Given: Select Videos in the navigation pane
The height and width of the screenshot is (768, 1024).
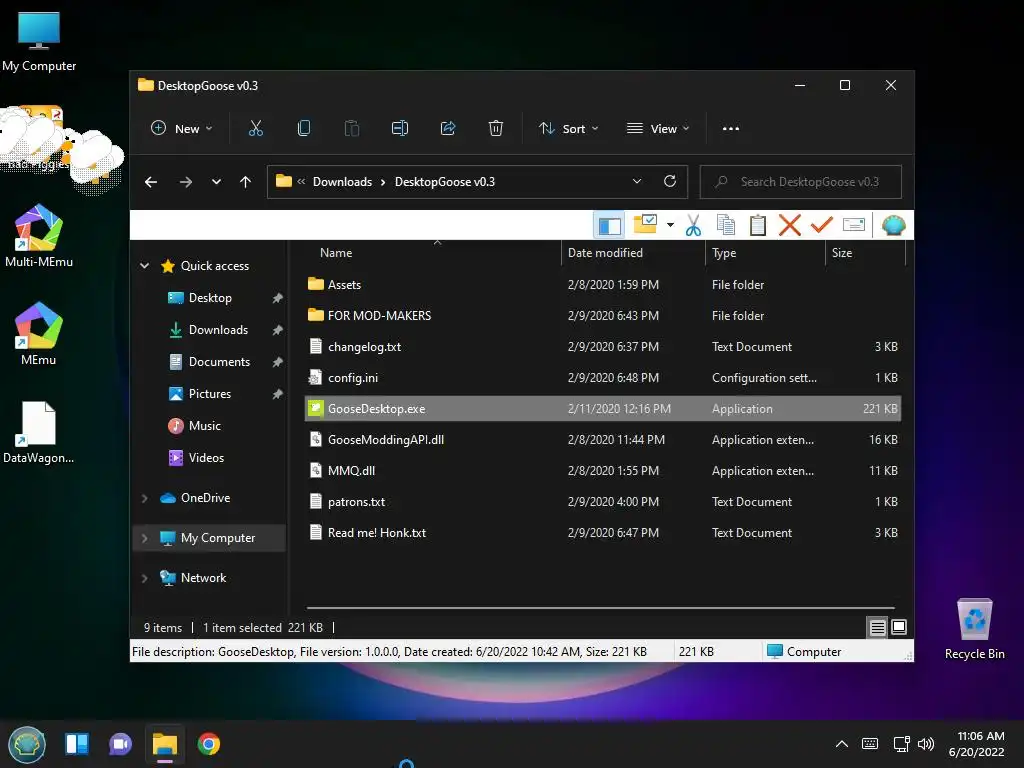Looking at the screenshot, I should click(206, 458).
